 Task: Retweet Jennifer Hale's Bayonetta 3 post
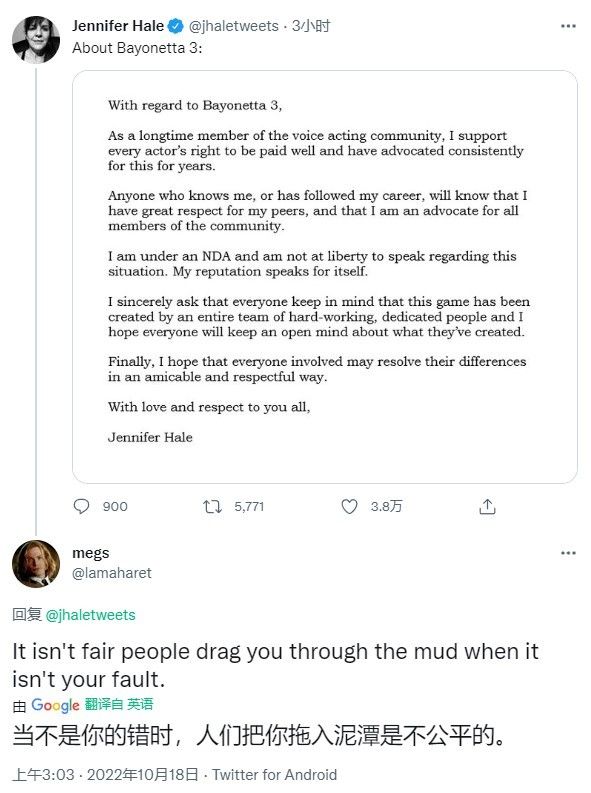tap(212, 506)
